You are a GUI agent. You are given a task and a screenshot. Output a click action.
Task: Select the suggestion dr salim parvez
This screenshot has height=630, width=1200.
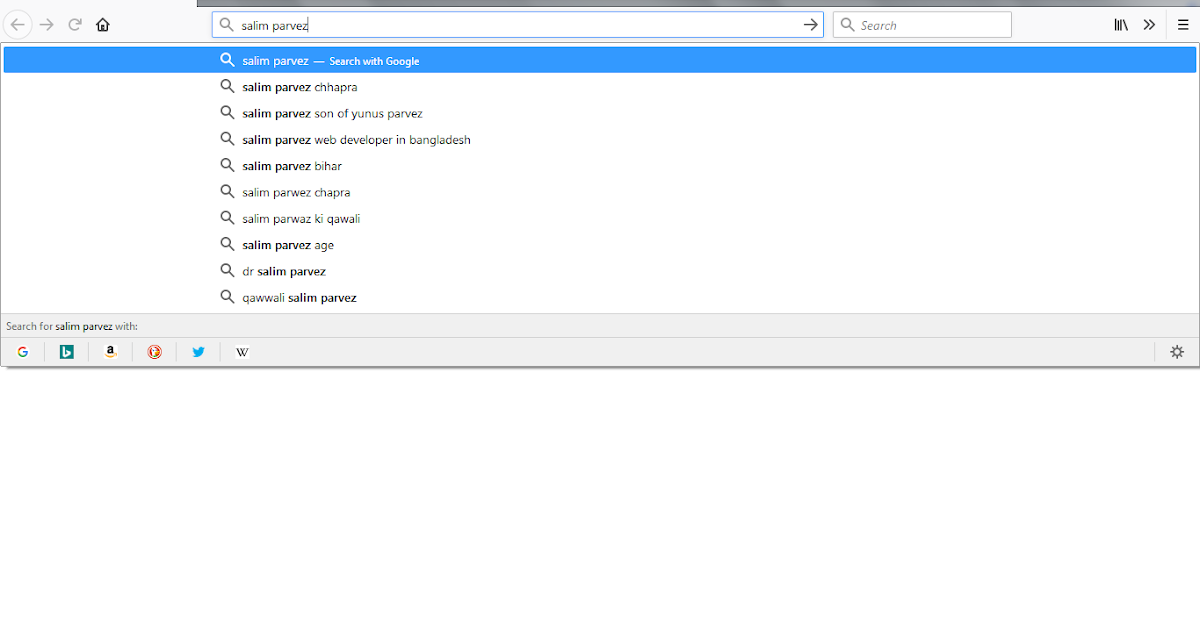click(x=283, y=270)
